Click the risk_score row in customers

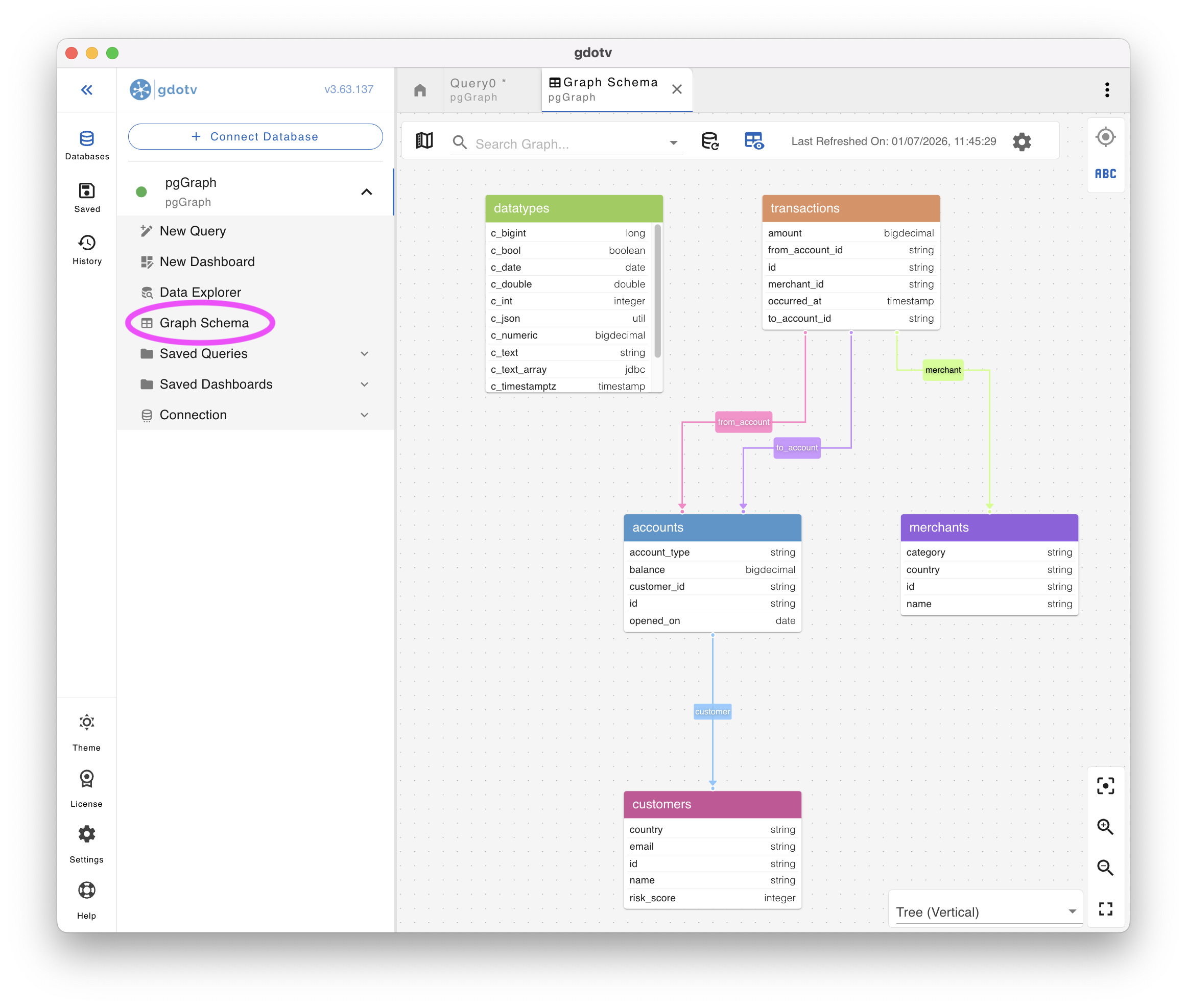tap(712, 898)
